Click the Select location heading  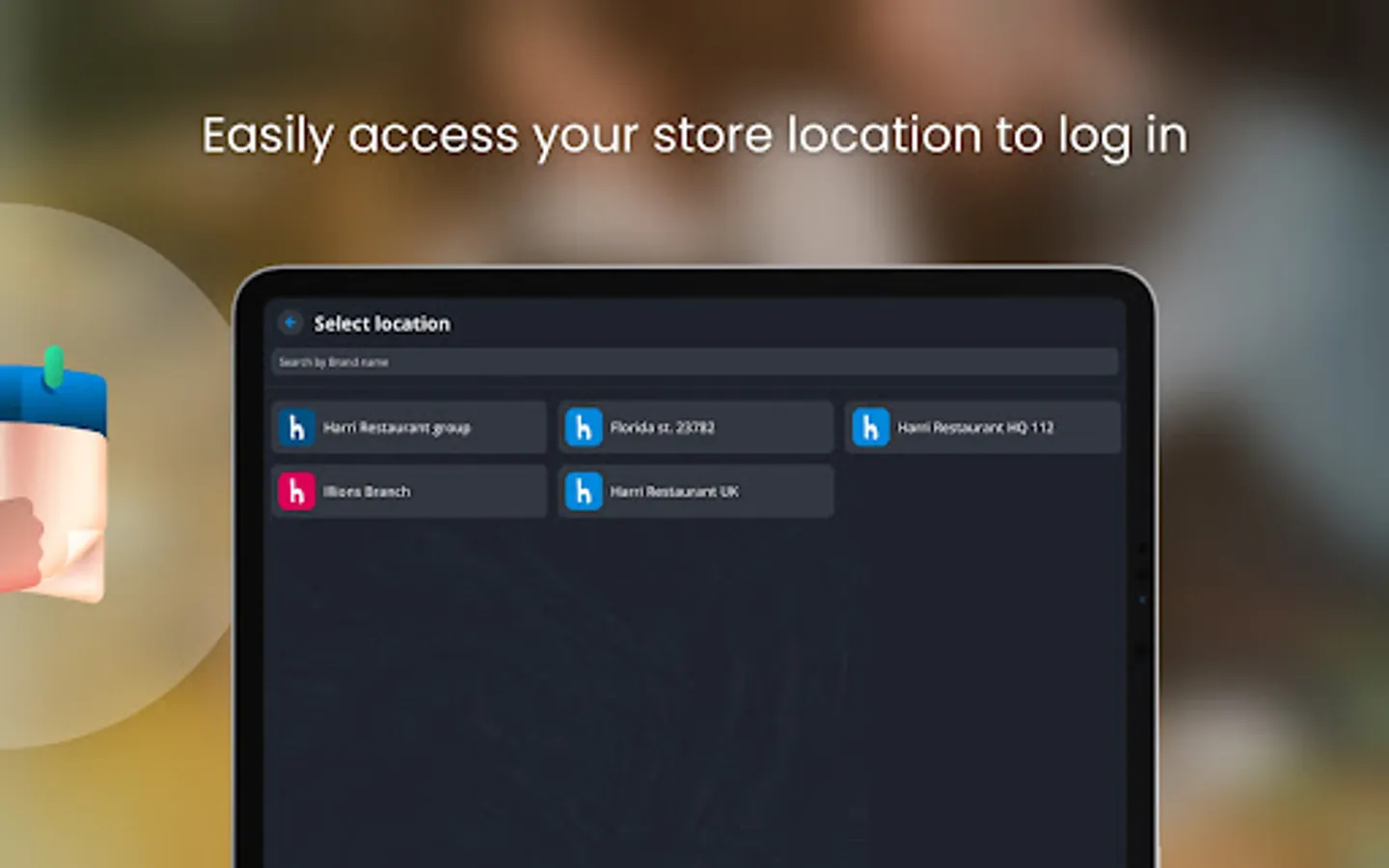click(382, 323)
